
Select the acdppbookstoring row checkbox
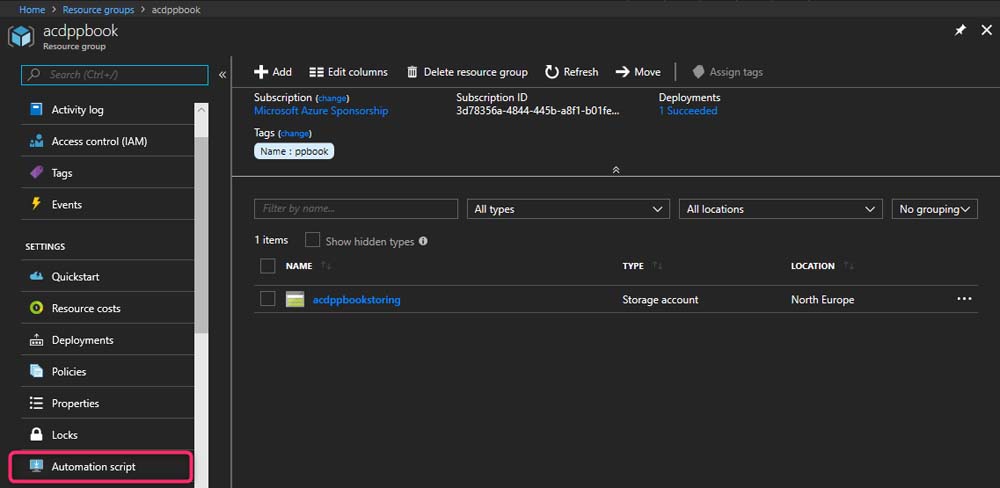click(267, 299)
